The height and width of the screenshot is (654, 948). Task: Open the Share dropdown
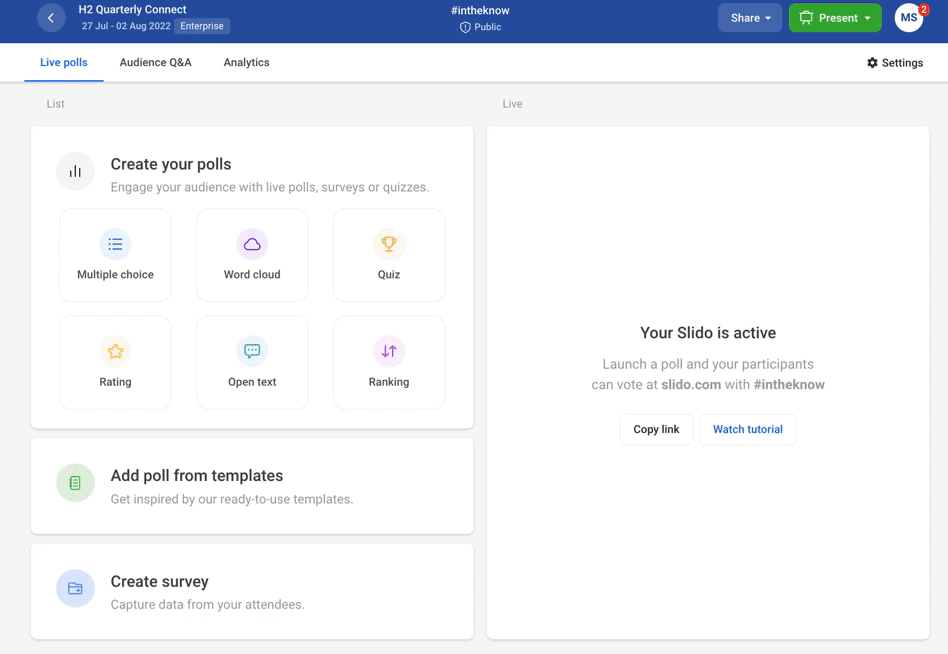point(750,18)
